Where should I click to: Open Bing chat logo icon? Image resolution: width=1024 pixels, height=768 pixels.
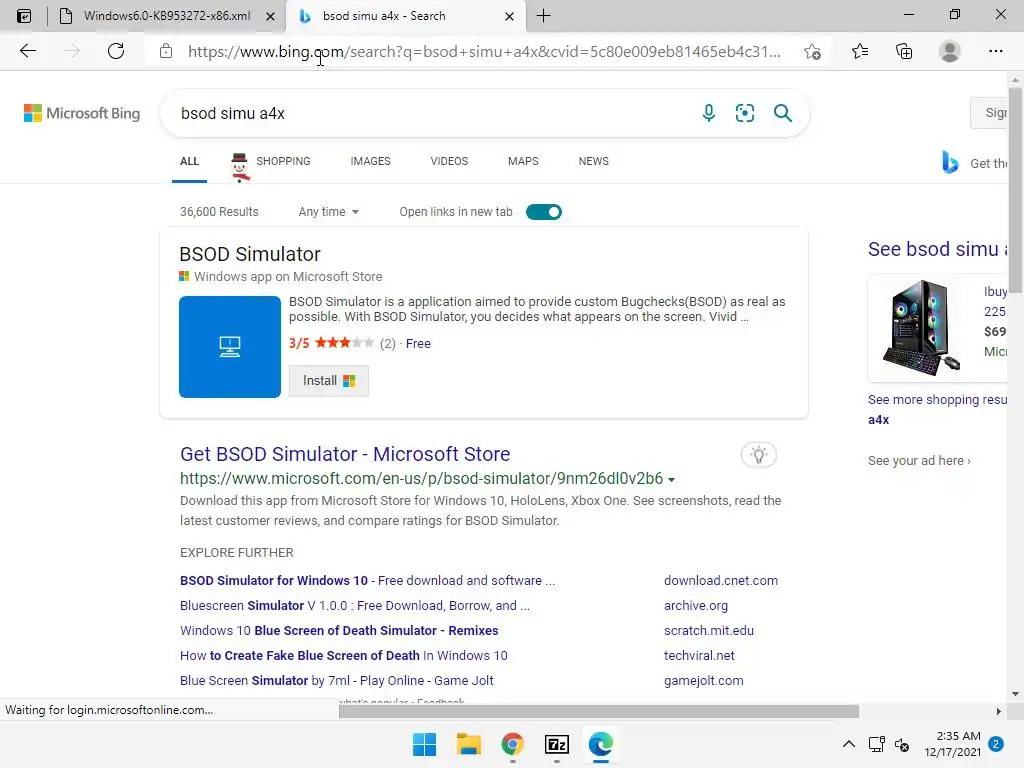click(x=950, y=162)
